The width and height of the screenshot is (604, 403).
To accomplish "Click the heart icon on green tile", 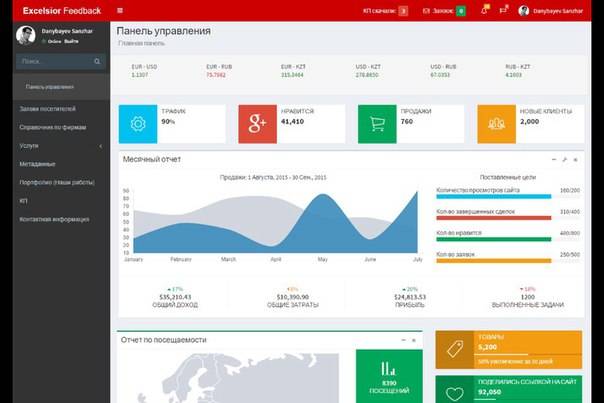I will pyautogui.click(x=455, y=393).
